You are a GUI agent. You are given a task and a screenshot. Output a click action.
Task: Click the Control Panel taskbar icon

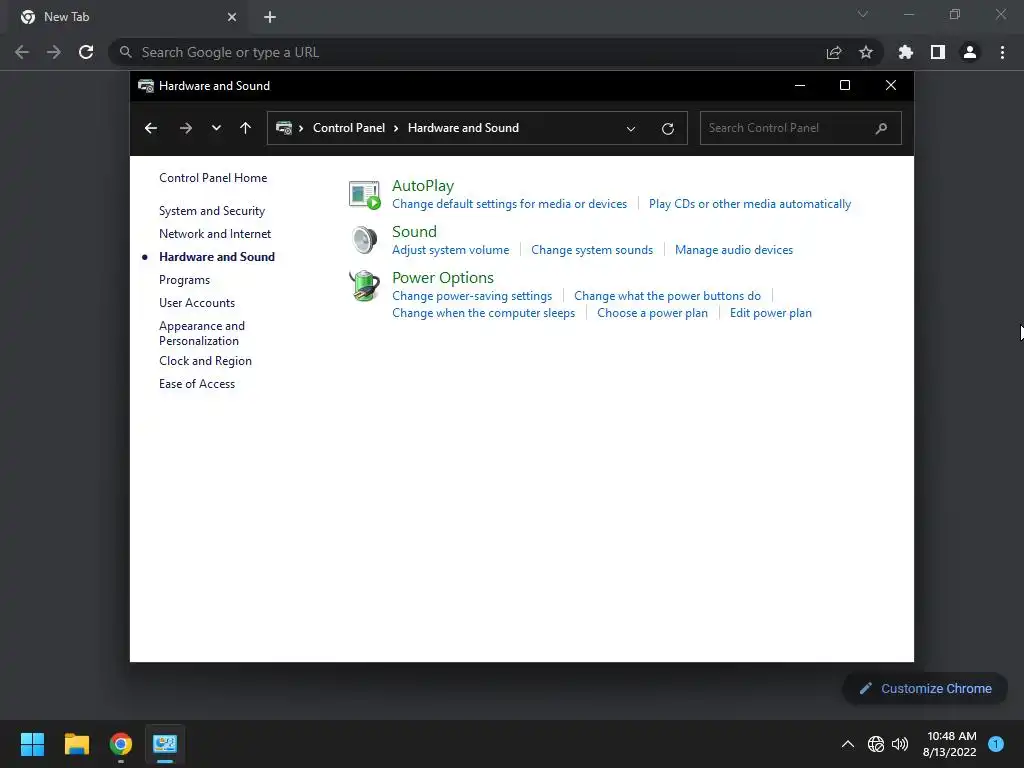click(x=165, y=744)
